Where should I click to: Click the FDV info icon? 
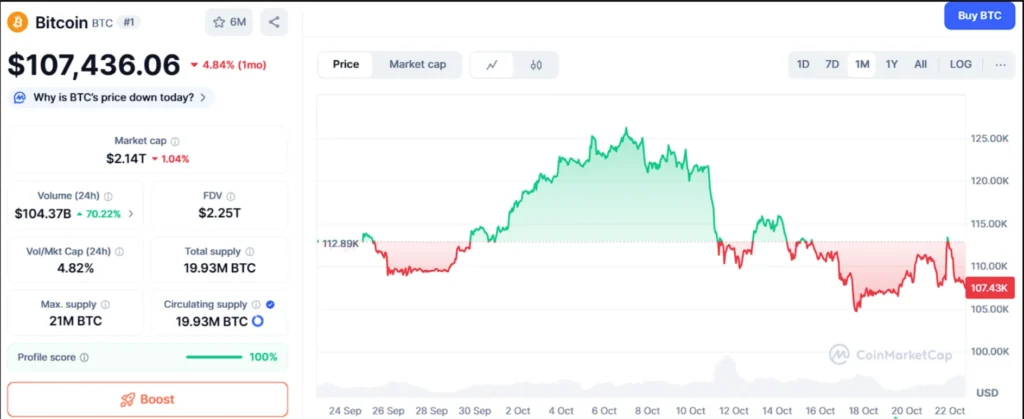(x=233, y=197)
